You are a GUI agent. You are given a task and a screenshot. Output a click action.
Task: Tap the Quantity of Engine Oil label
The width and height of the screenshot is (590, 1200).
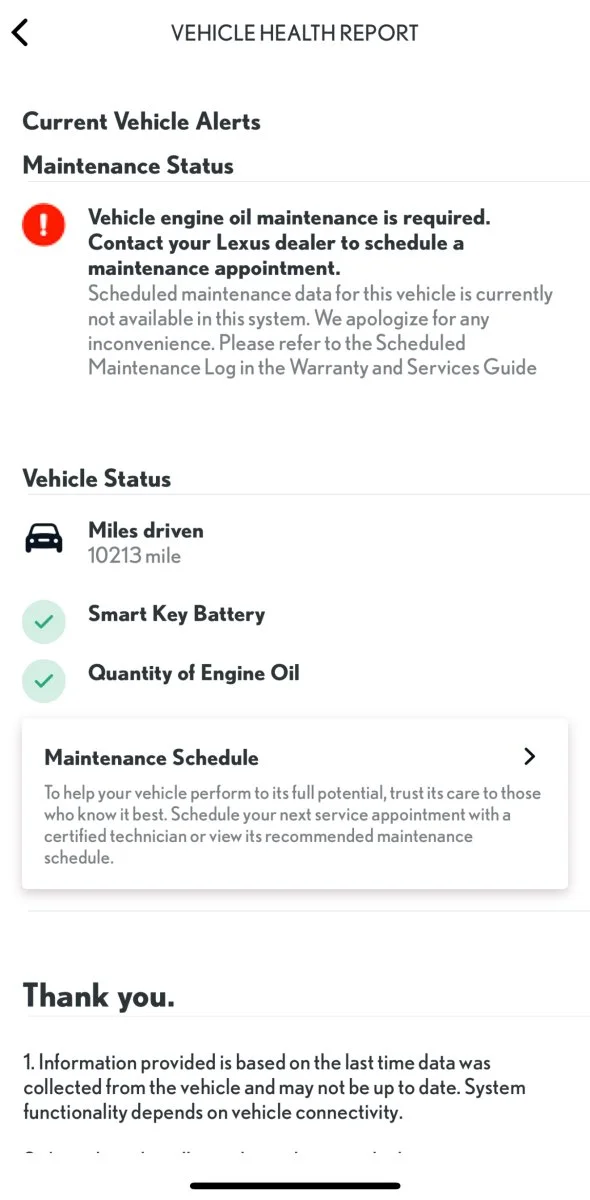coord(194,673)
